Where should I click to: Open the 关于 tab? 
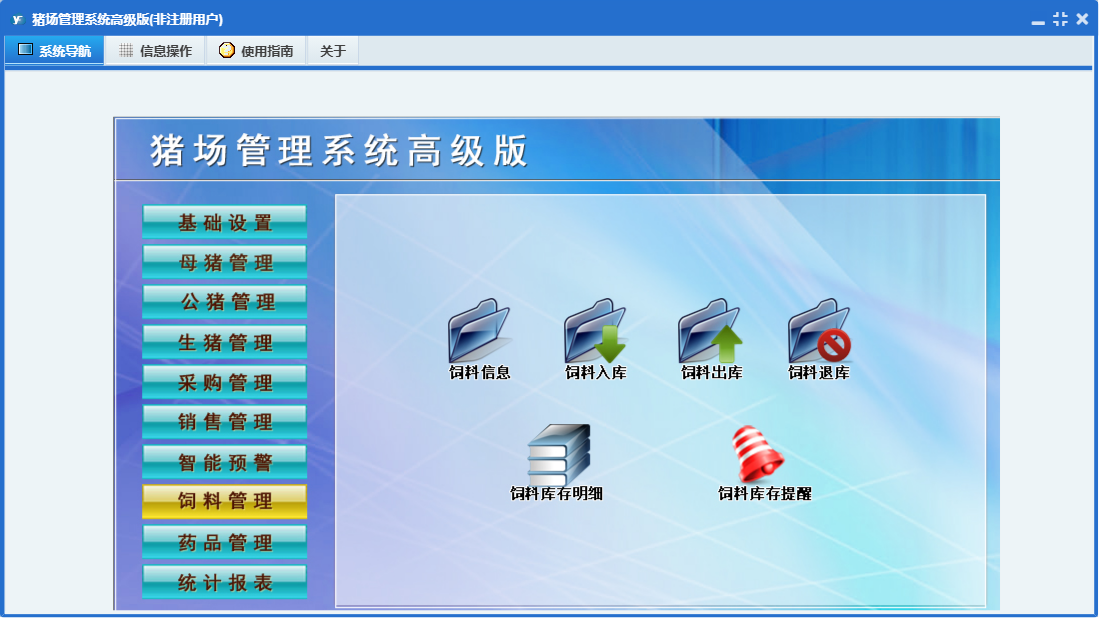333,50
